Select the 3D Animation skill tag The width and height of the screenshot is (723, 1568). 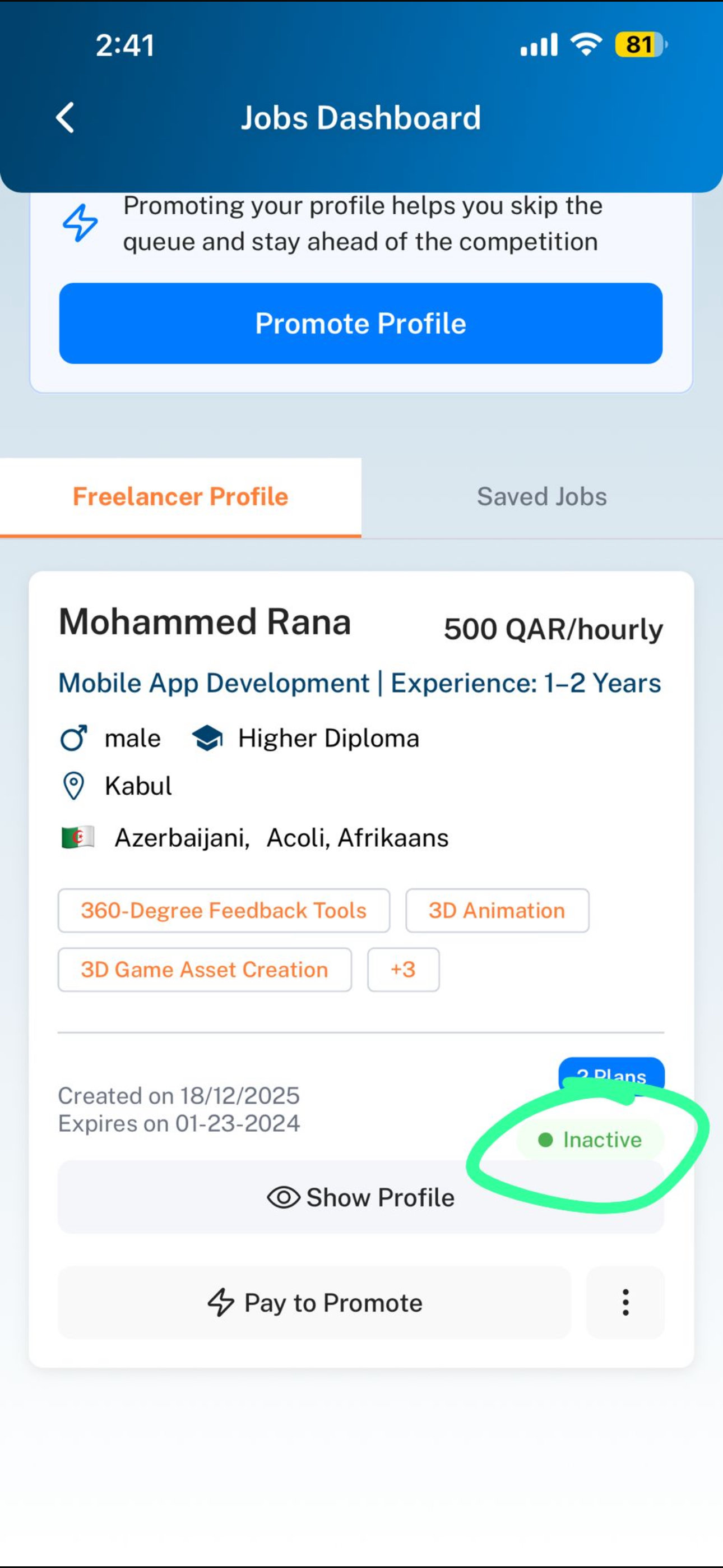[x=497, y=911]
